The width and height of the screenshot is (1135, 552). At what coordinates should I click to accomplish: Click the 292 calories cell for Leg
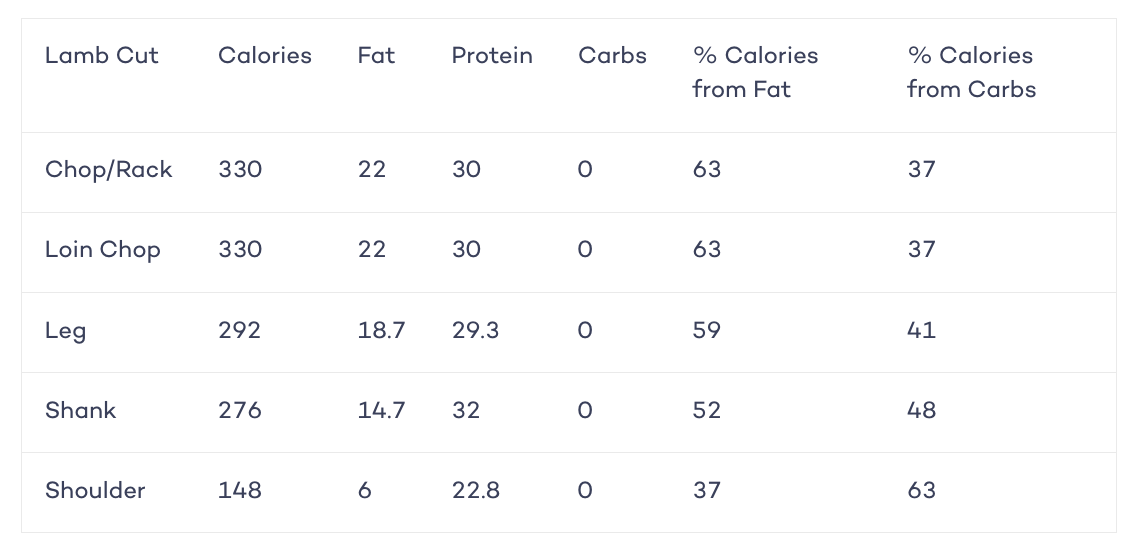point(240,331)
